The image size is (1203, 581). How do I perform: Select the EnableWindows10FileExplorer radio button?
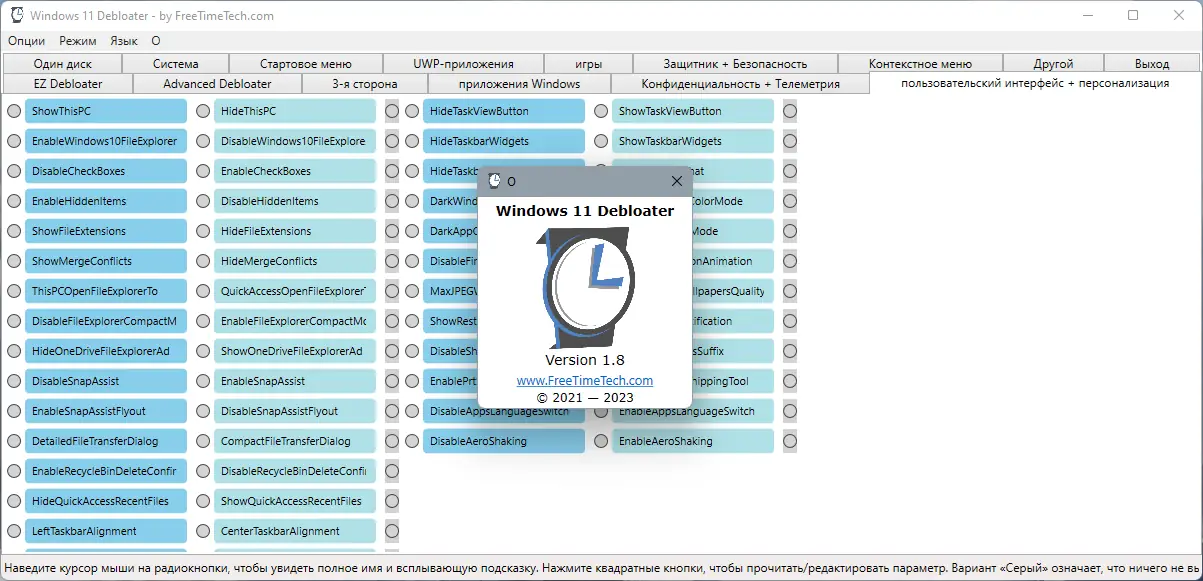14,141
